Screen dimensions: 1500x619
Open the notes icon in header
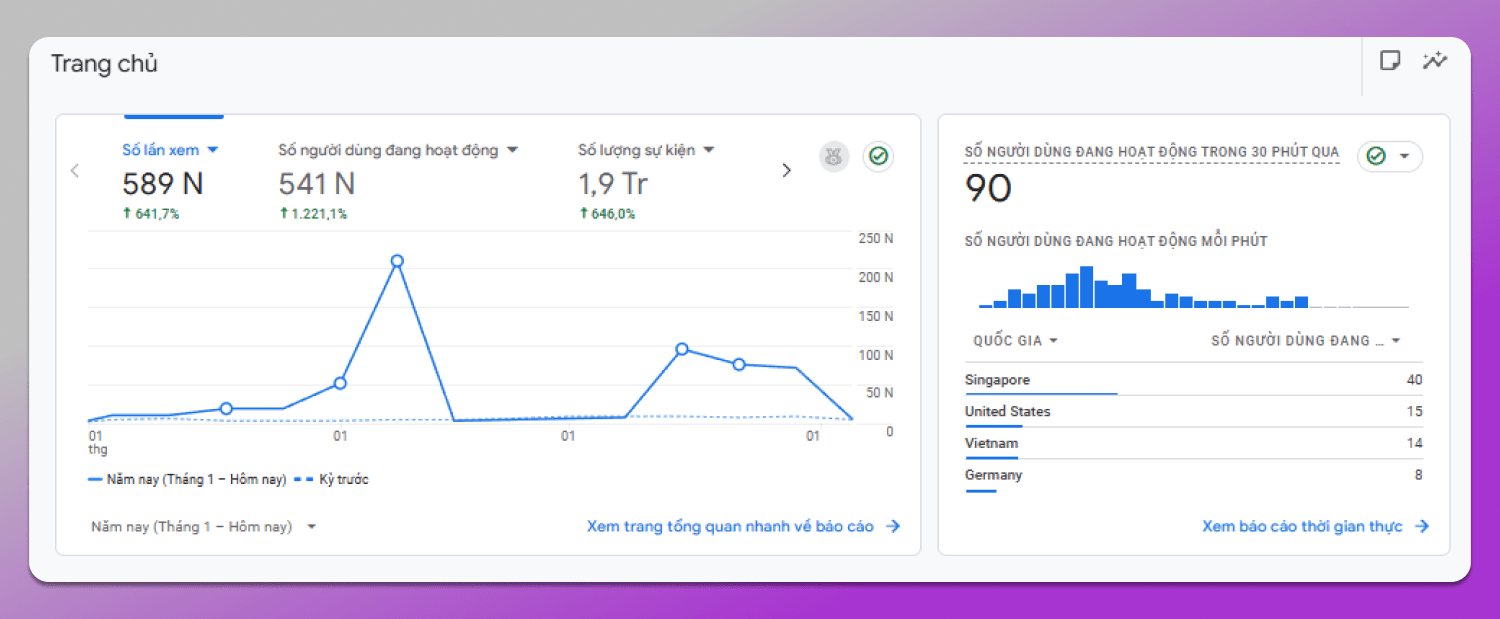point(1390,61)
